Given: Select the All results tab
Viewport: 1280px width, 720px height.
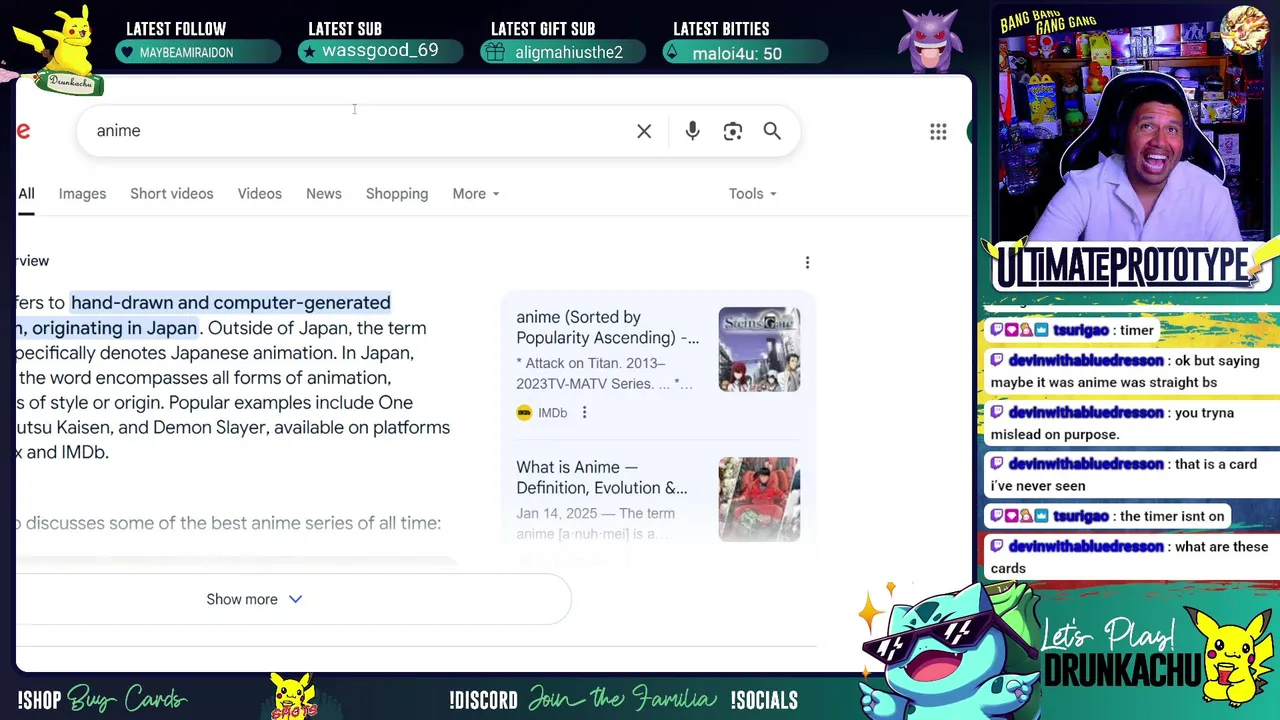Looking at the screenshot, I should (x=26, y=194).
